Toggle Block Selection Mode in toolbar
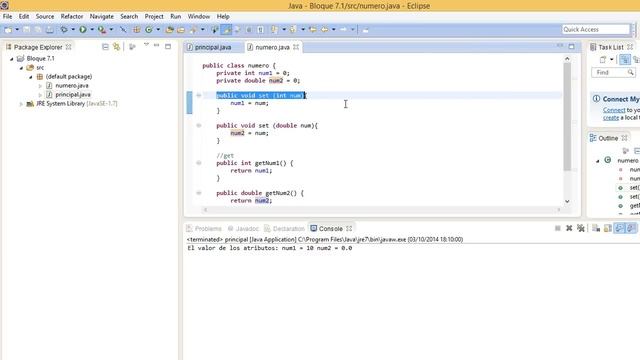 click(249, 29)
